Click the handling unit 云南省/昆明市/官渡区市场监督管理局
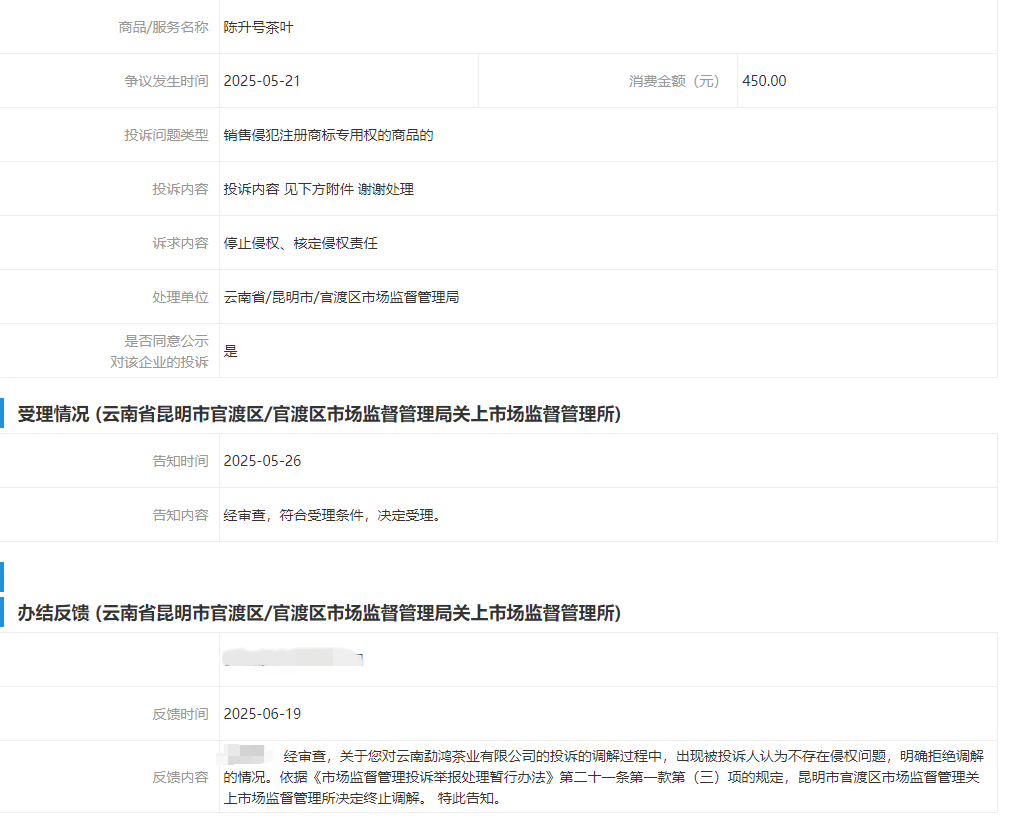1011x821 pixels. point(341,297)
